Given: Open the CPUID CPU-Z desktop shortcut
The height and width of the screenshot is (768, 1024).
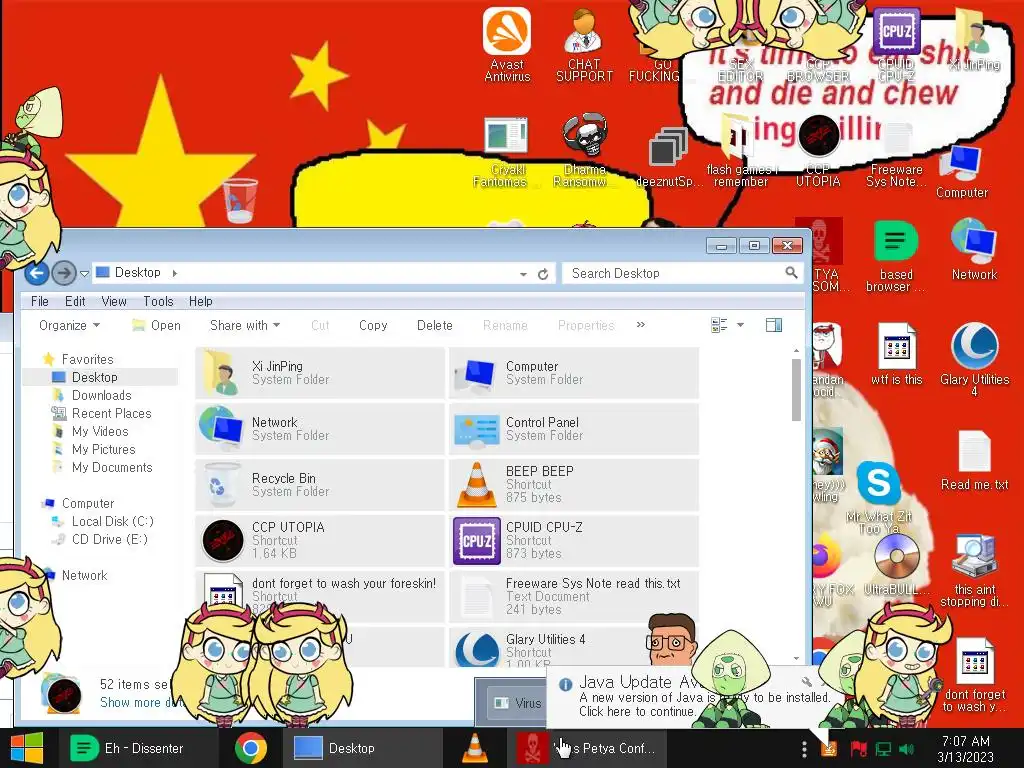Looking at the screenshot, I should click(896, 44).
